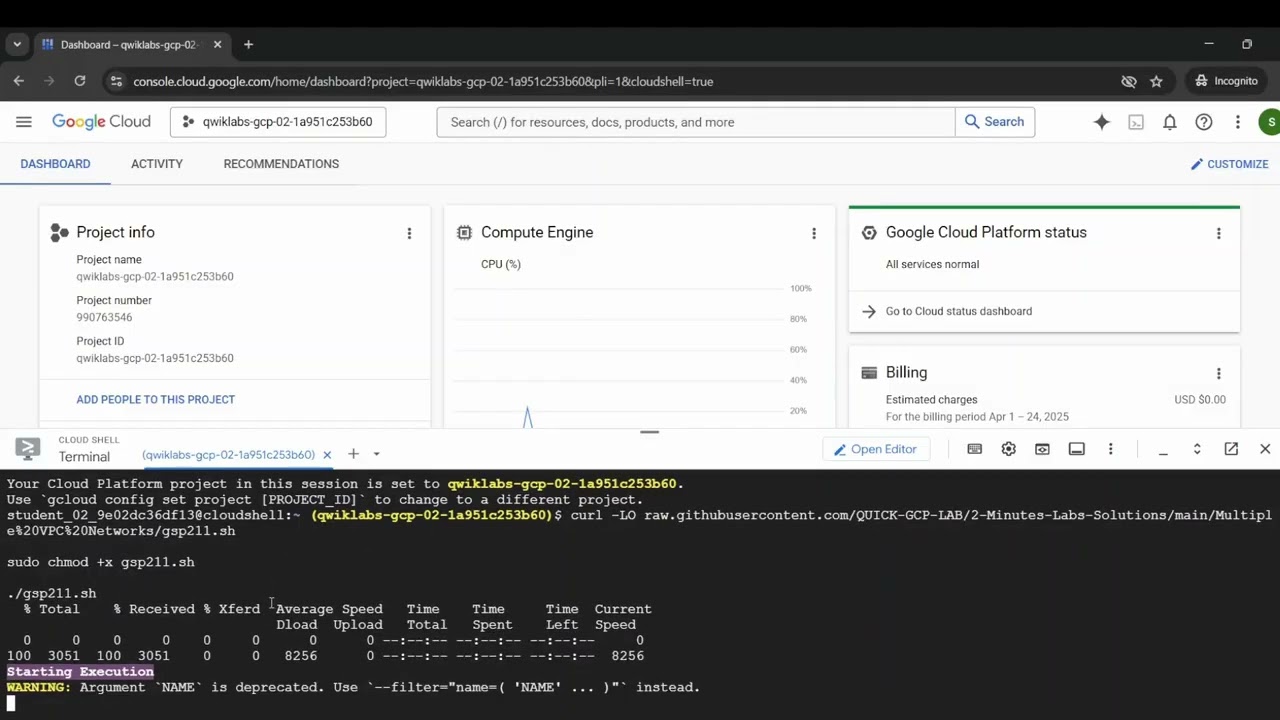The width and height of the screenshot is (1280, 720).
Task: Add a new Cloud Shell terminal tab
Action: point(353,454)
